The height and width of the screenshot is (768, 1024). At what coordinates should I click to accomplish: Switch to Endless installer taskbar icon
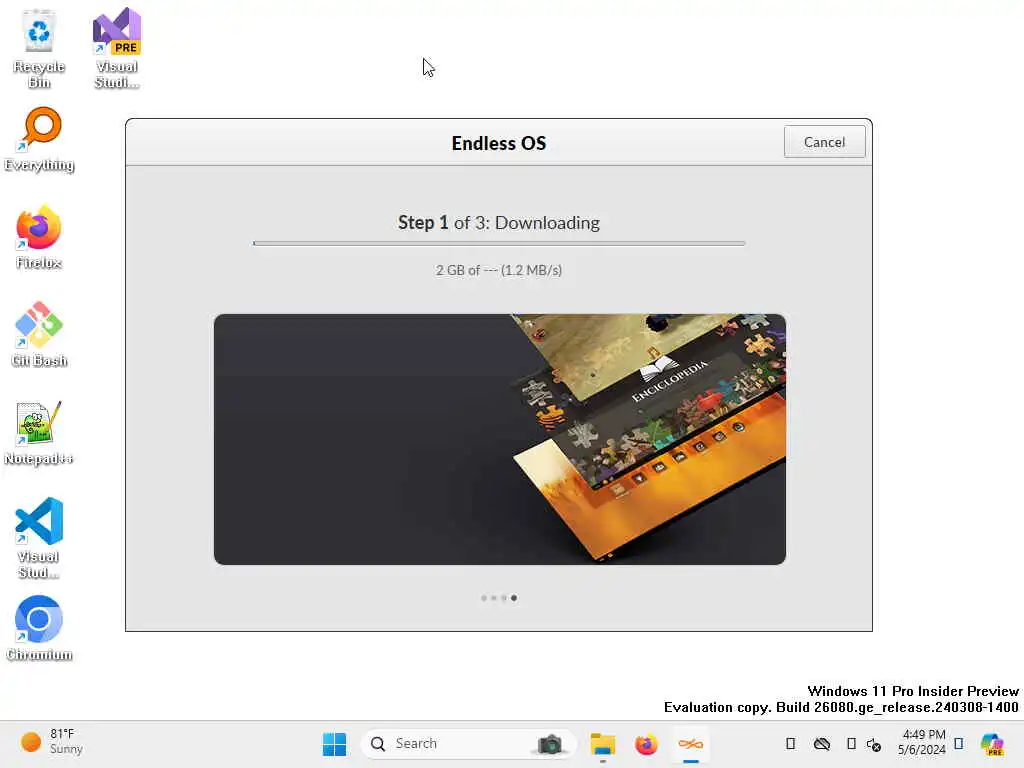690,744
